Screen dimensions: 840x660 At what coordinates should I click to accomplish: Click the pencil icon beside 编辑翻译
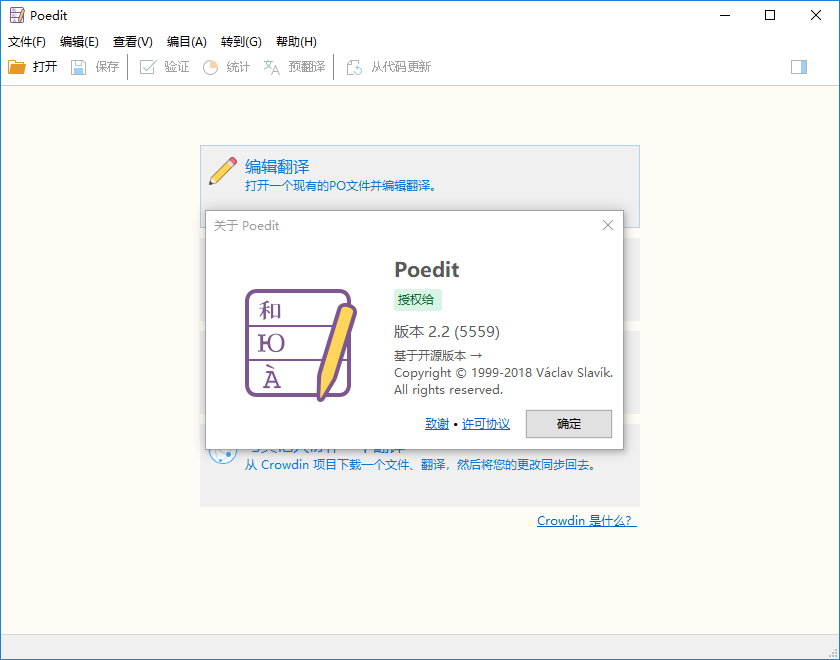click(x=223, y=171)
